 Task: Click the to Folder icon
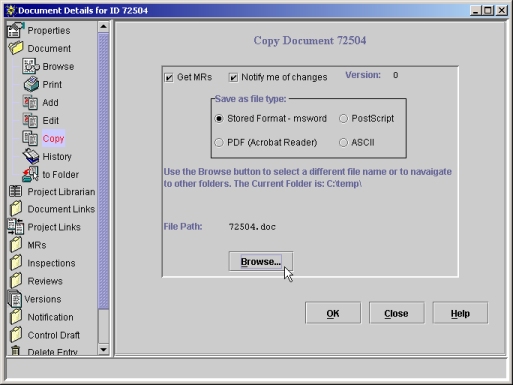[x=30, y=174]
